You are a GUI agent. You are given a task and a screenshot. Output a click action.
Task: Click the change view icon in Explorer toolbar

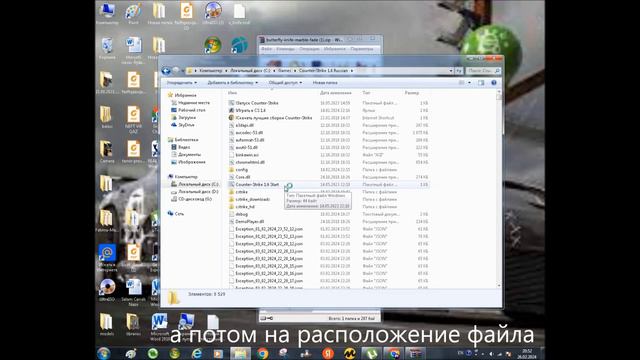(462, 82)
